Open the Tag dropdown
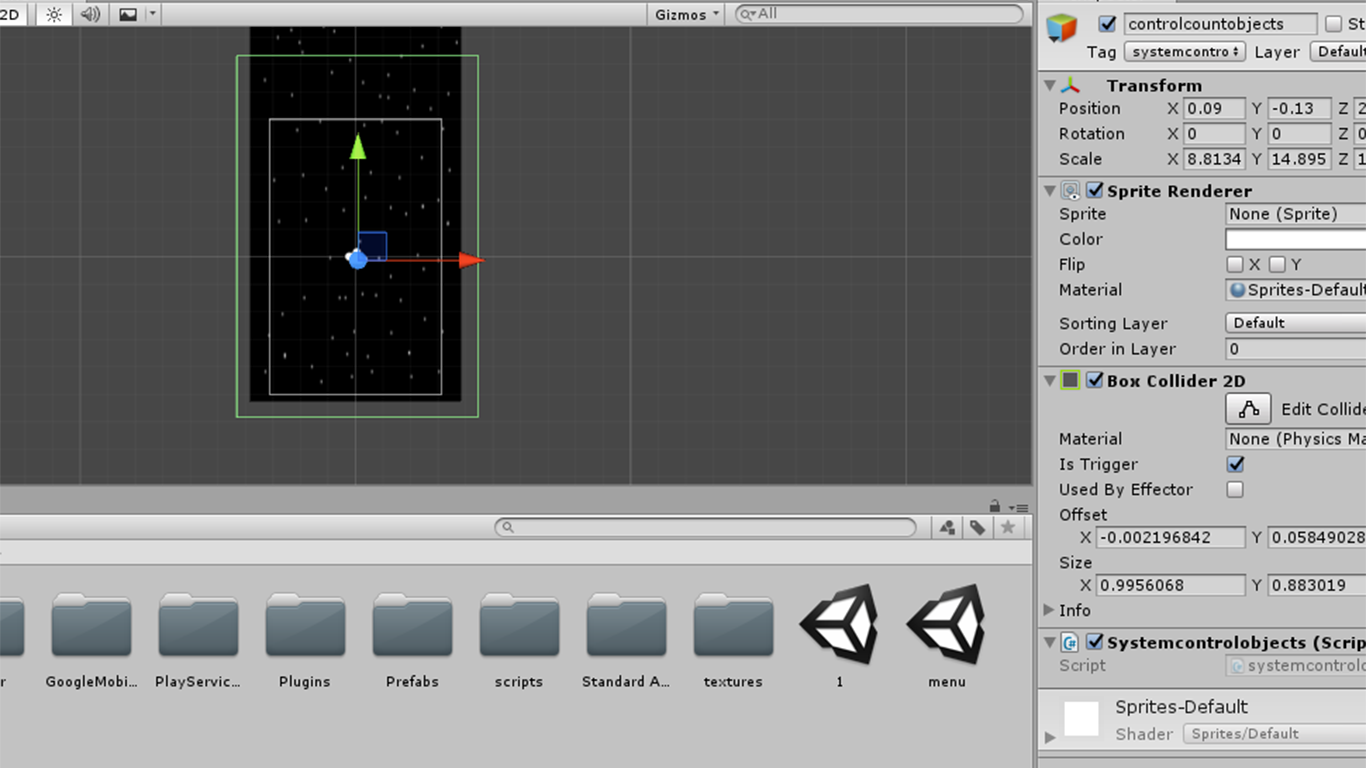 pyautogui.click(x=1185, y=51)
